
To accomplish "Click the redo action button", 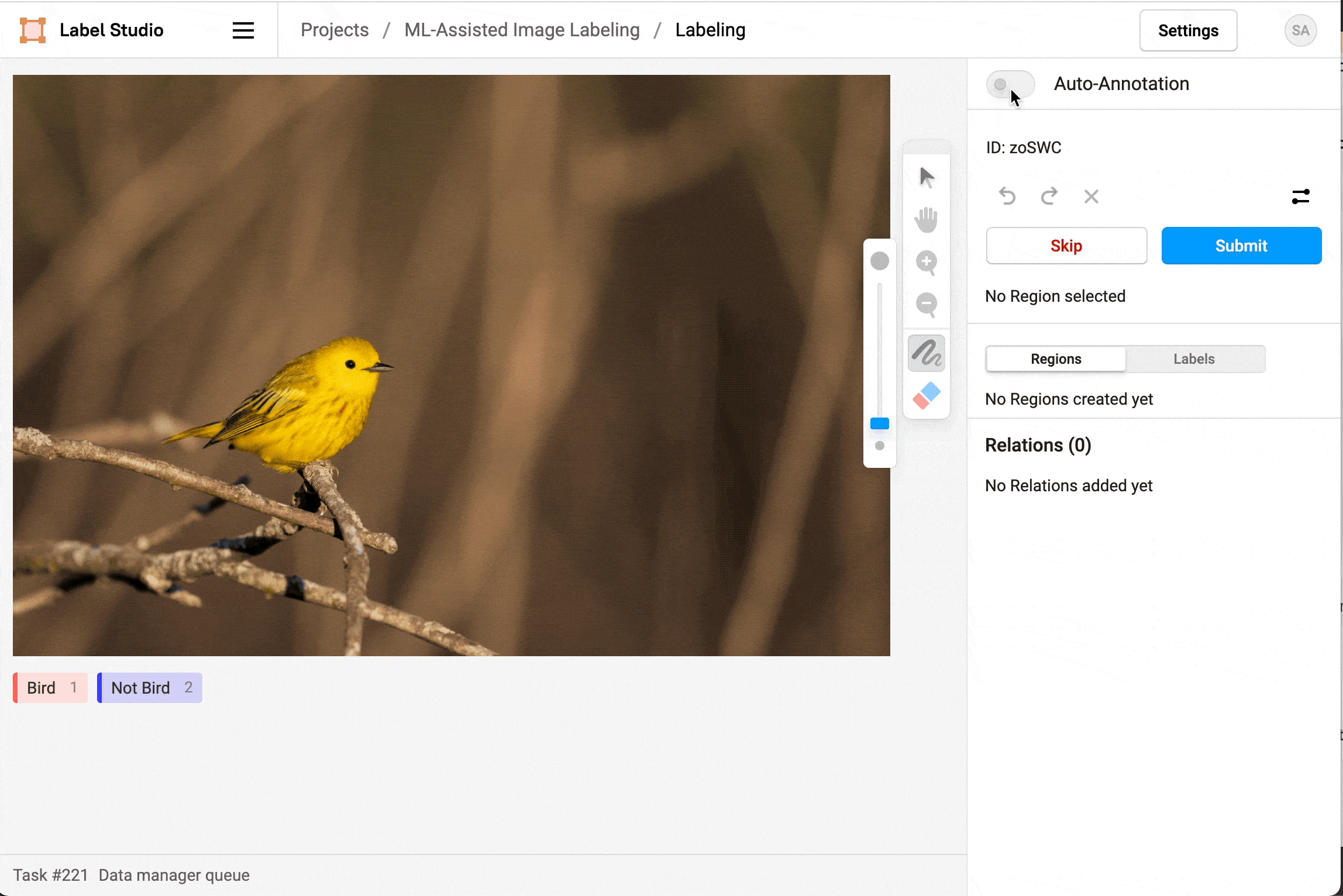I will (1049, 196).
